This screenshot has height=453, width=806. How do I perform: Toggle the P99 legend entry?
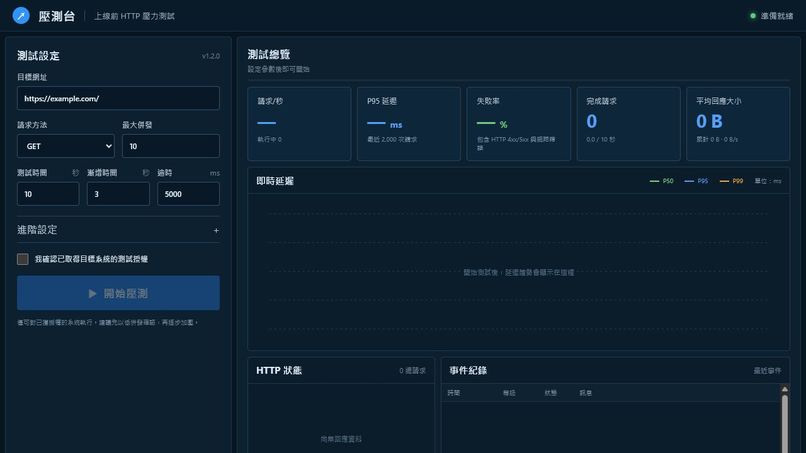(x=731, y=181)
